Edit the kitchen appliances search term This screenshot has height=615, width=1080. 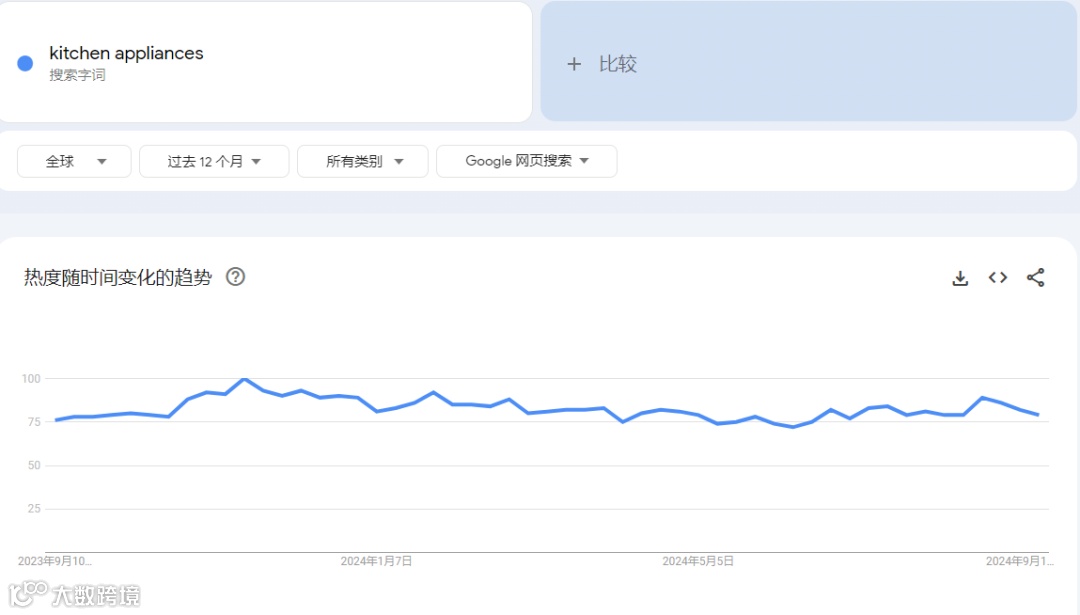[x=126, y=53]
